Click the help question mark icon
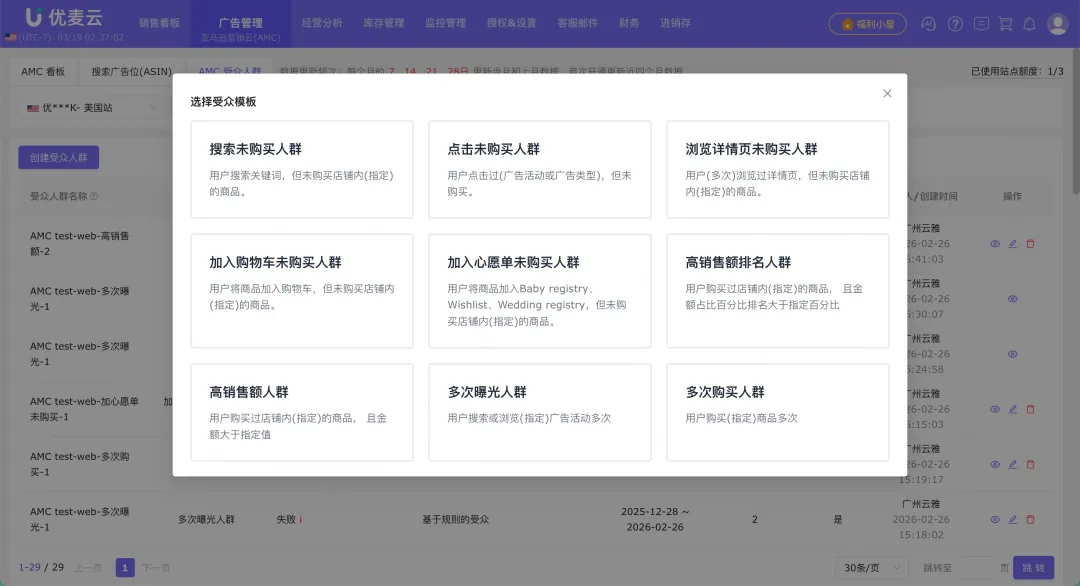Image resolution: width=1080 pixels, height=586 pixels. pos(956,23)
